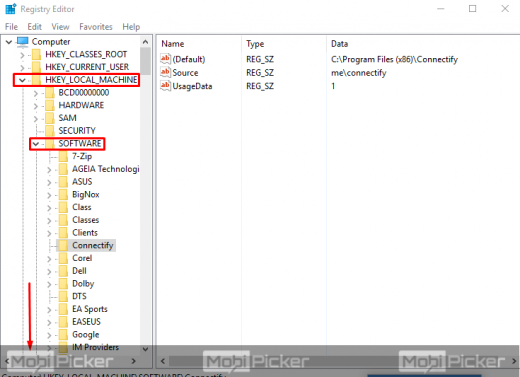Click the SECURITY folder icon
Image resolution: width=520 pixels, height=377 pixels.
coord(50,131)
